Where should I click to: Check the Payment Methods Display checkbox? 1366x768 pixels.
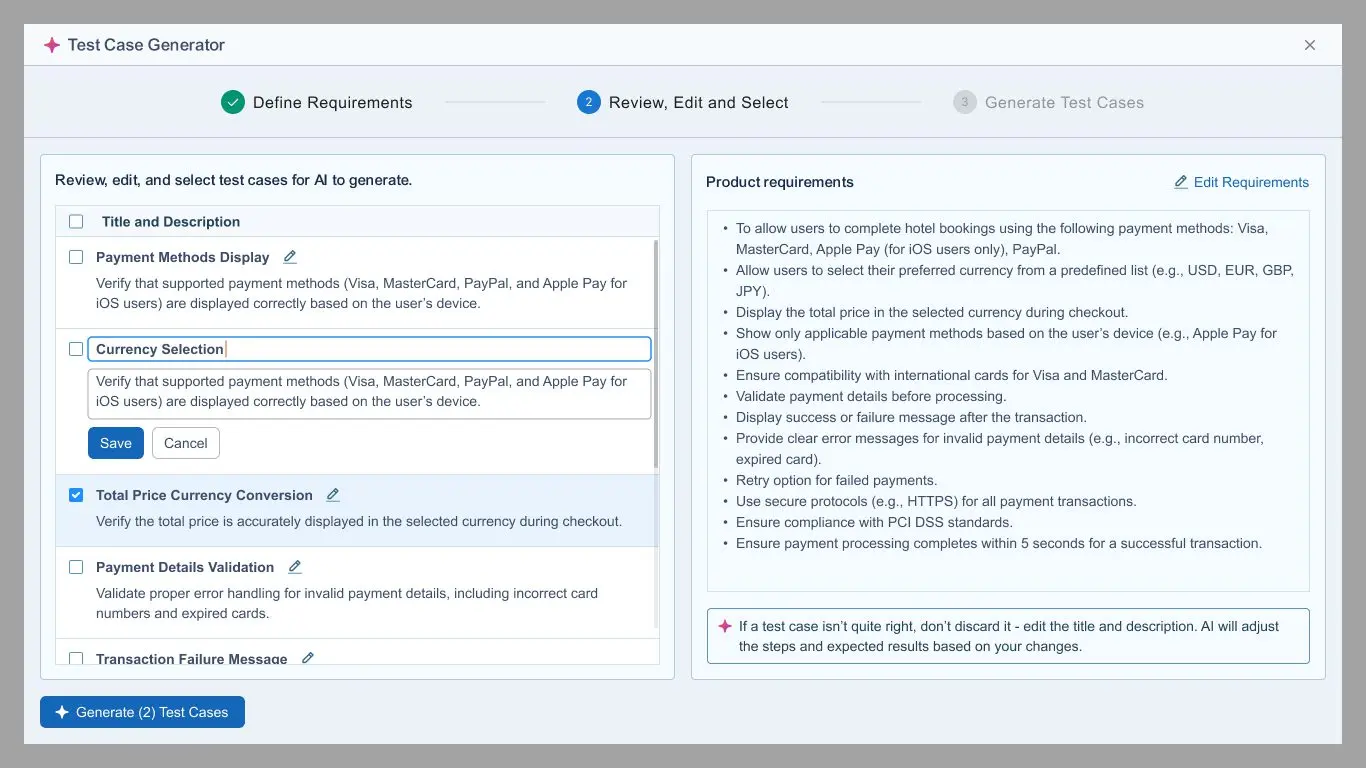(76, 257)
